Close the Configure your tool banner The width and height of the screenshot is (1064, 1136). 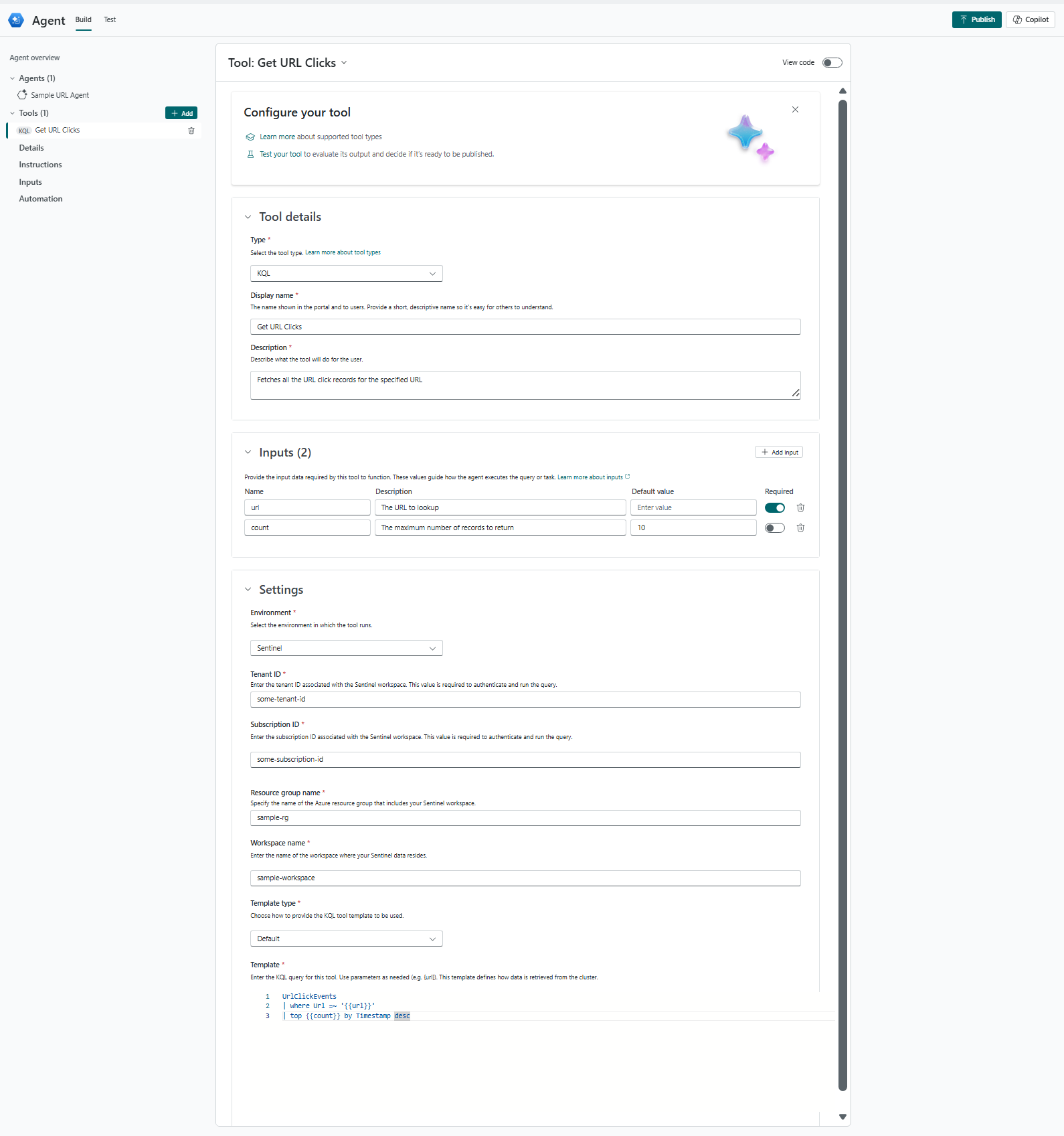[795, 110]
